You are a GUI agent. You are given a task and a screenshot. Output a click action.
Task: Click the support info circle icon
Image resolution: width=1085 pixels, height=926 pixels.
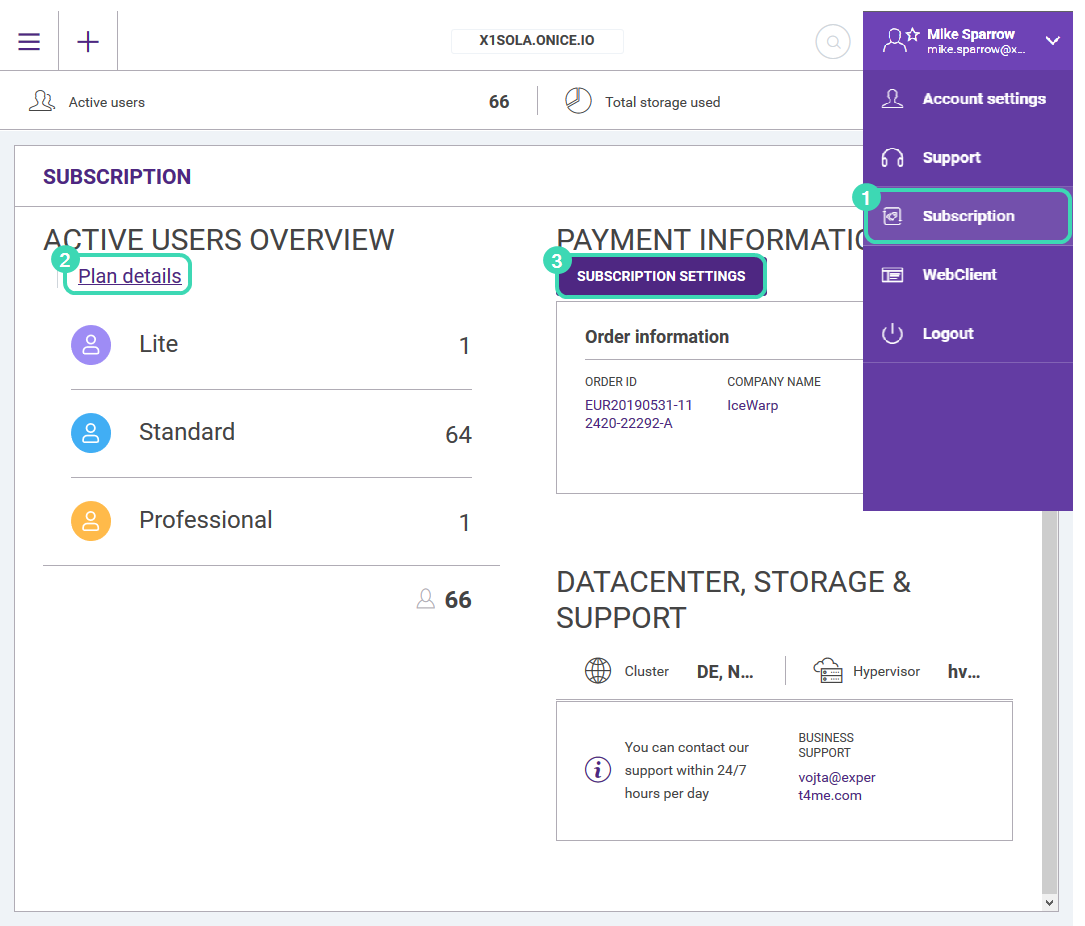598,770
